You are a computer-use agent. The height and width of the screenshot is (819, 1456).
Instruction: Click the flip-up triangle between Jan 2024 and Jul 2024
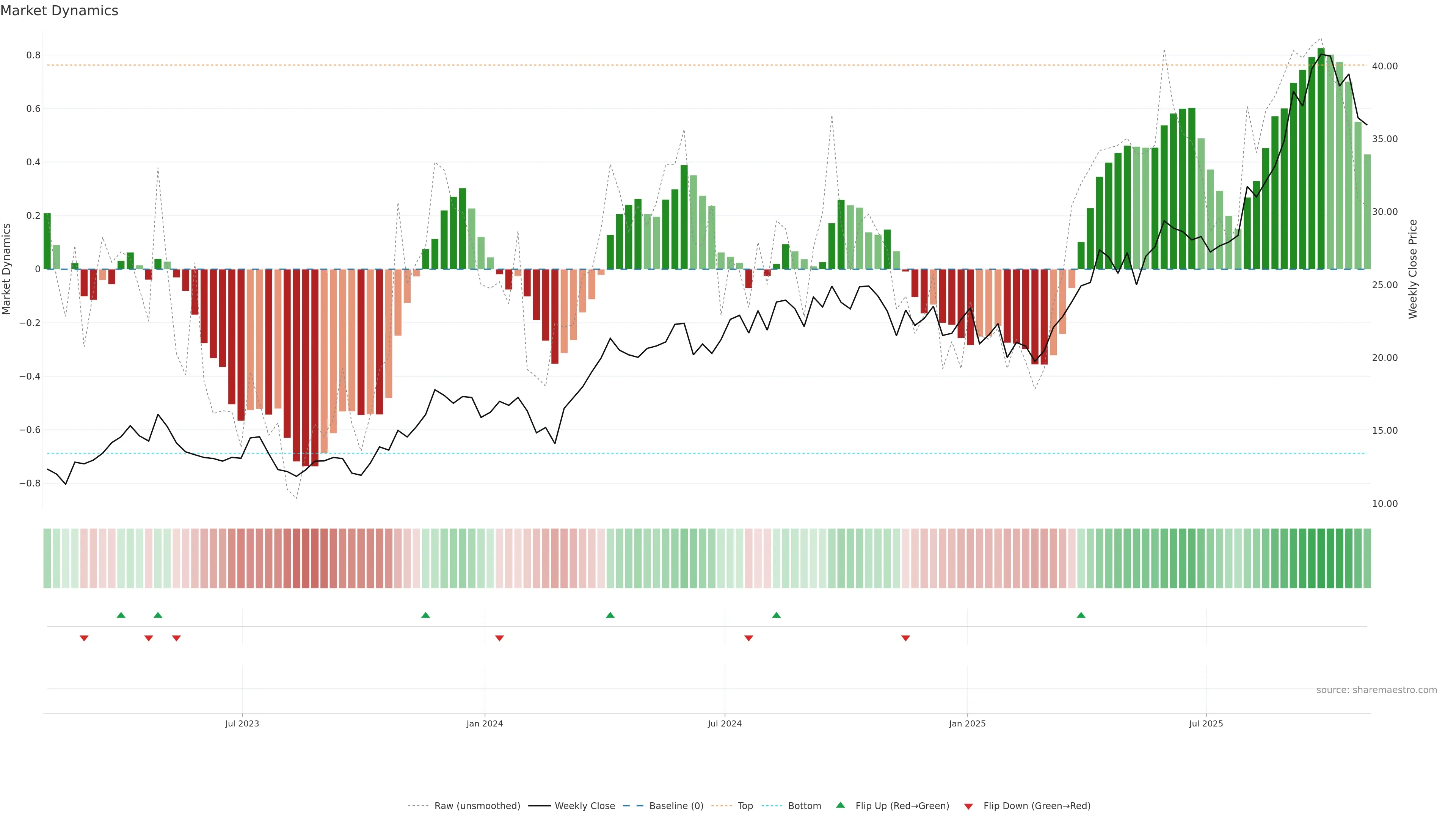[x=610, y=615]
